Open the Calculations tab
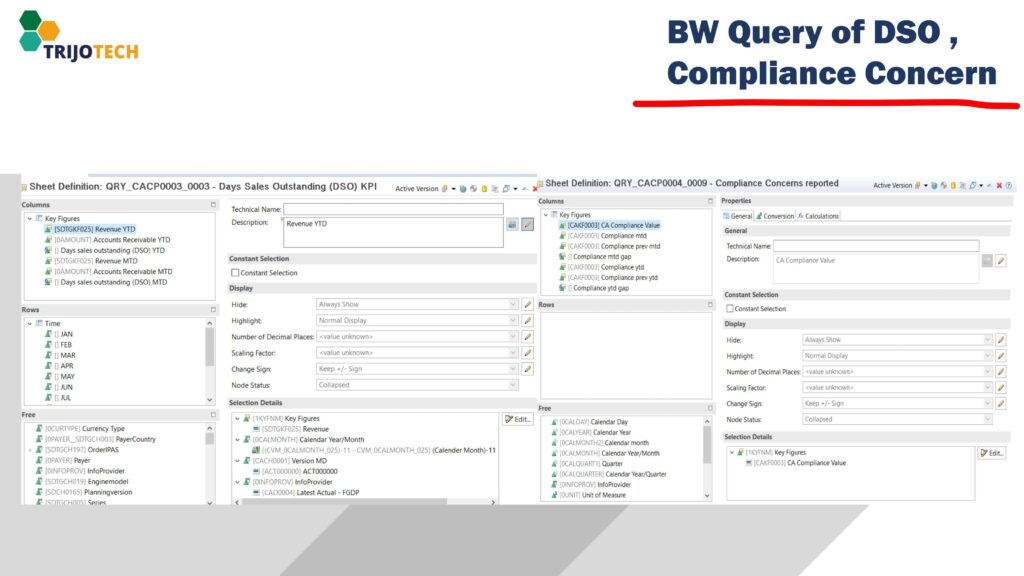The image size is (1024, 576). coord(818,216)
